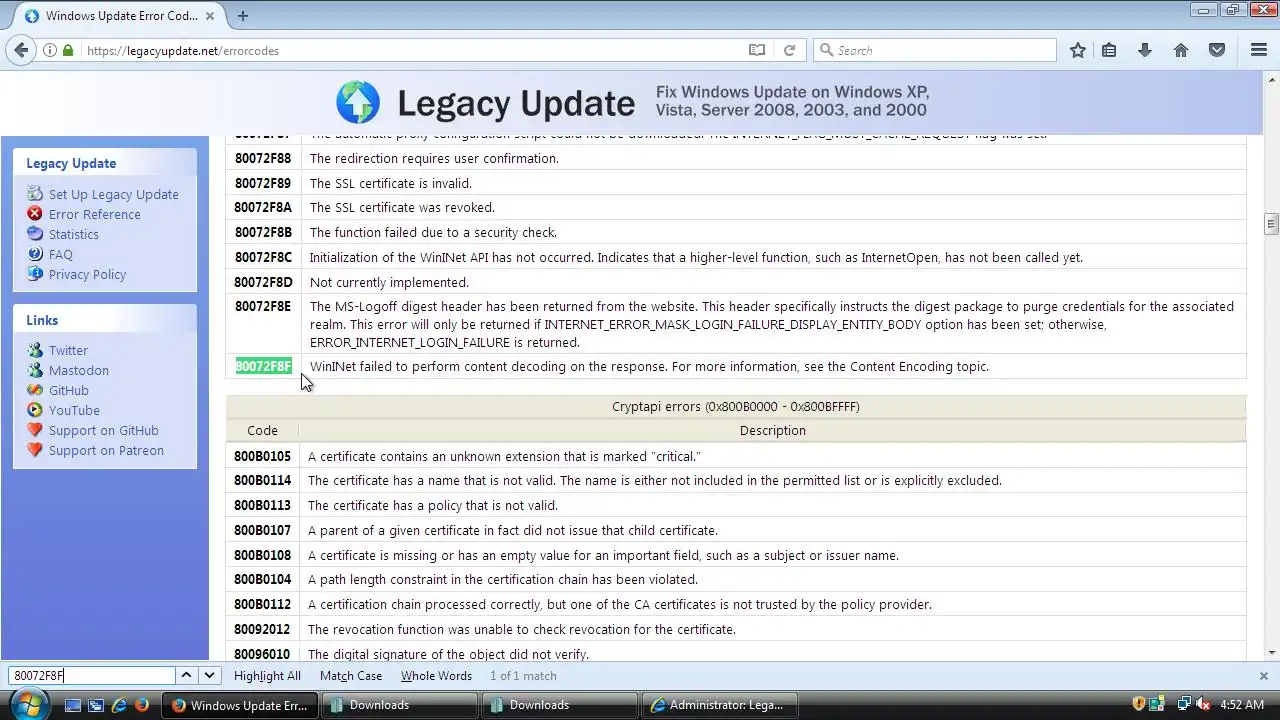Screen dimensions: 1280x720
Task: Show bookmarks list icon
Action: pyautogui.click(x=1109, y=50)
